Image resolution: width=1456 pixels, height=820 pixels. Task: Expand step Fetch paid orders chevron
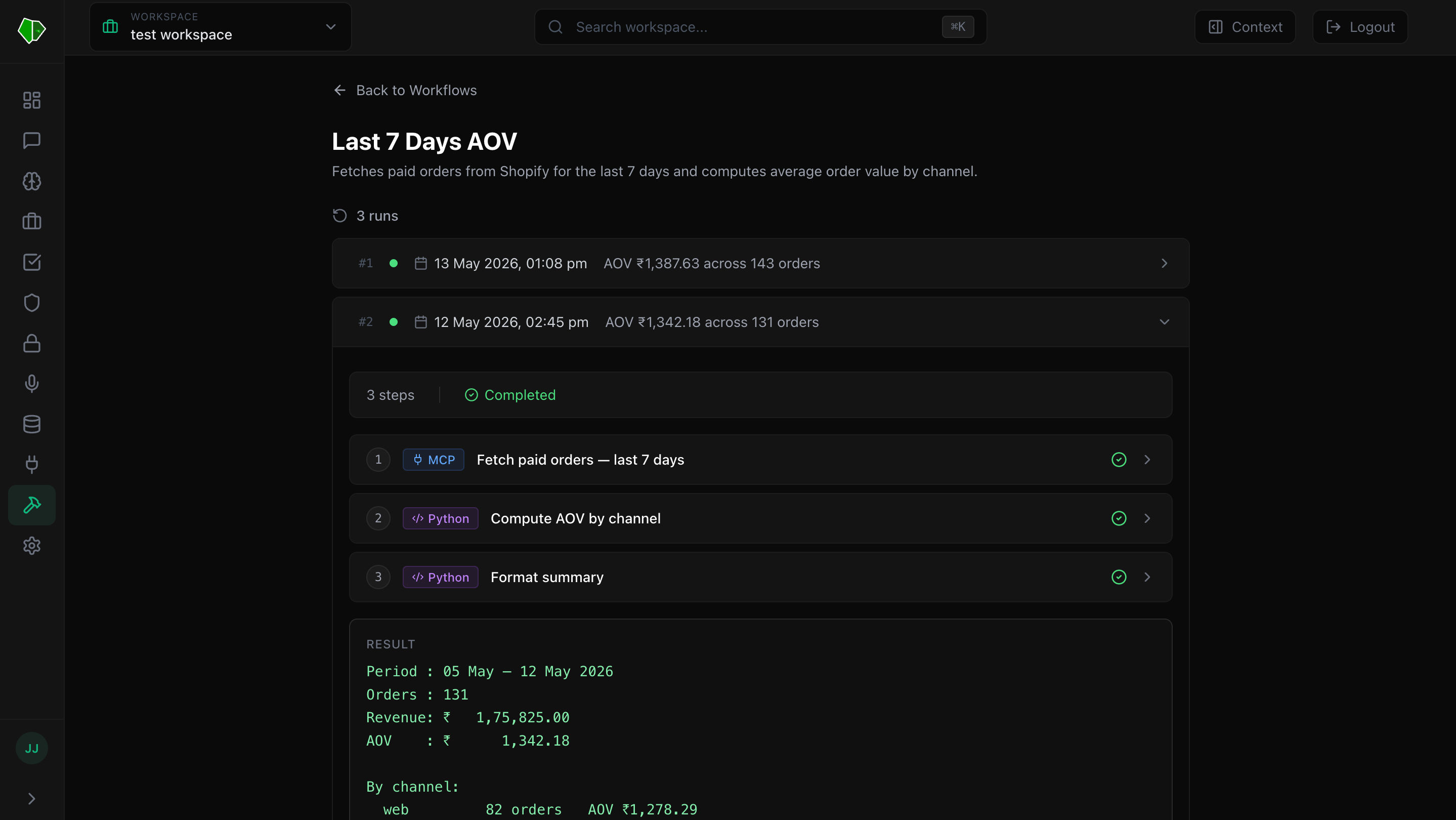coord(1147,459)
